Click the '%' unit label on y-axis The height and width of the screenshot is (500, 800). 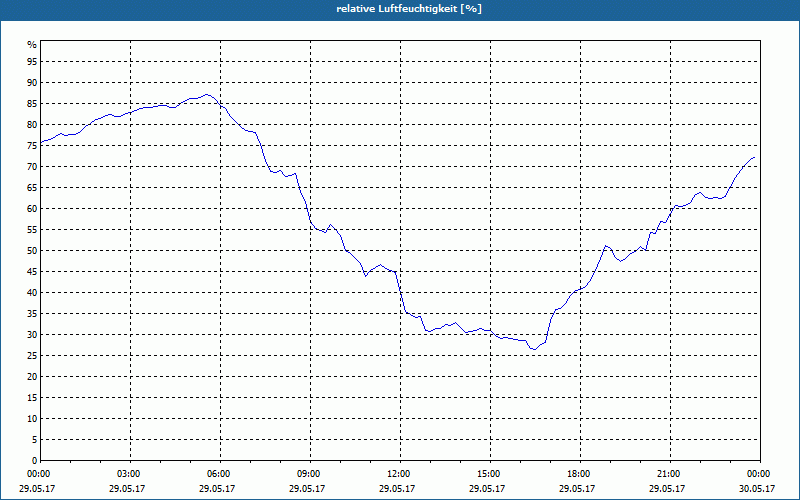[x=32, y=44]
